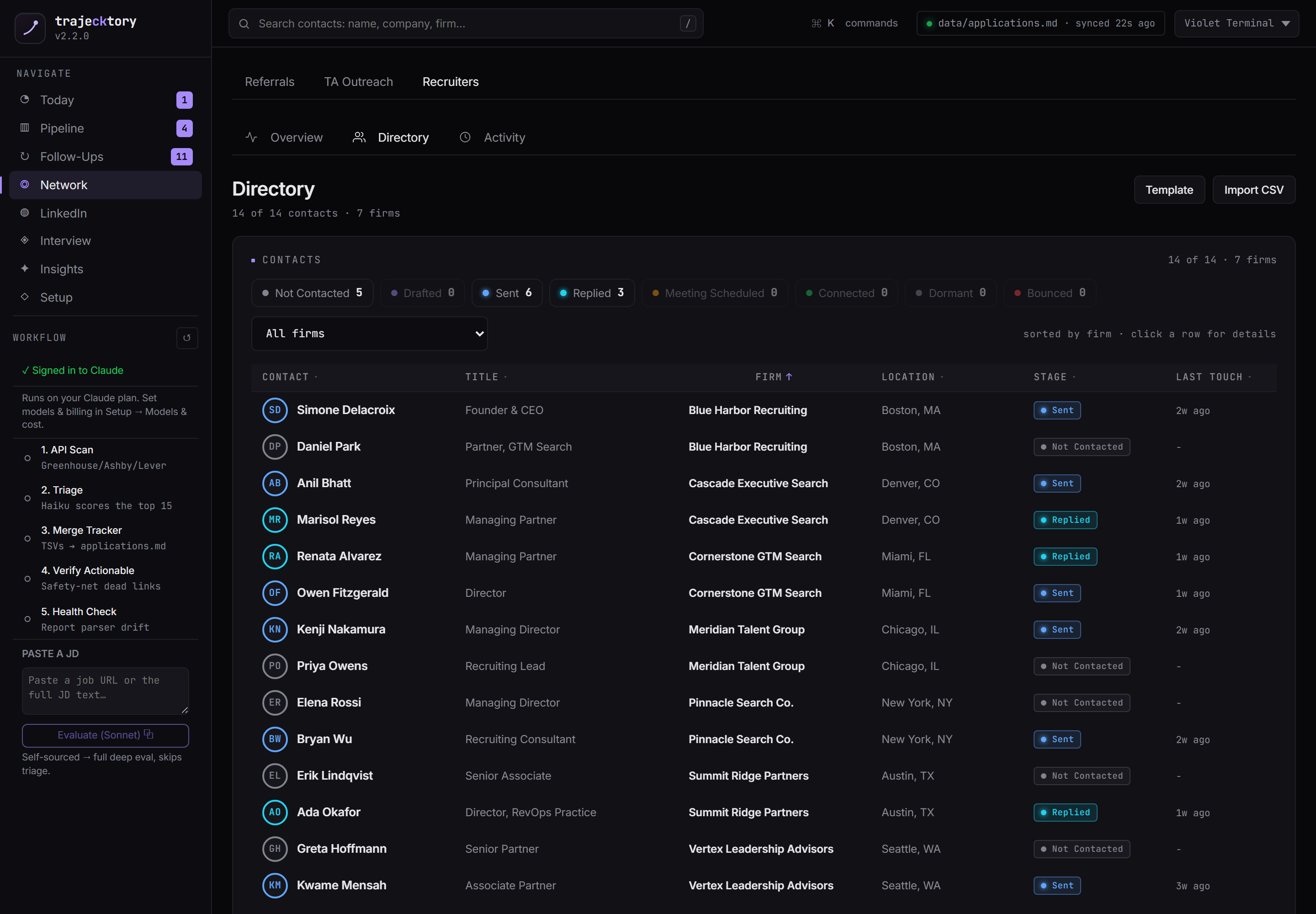The image size is (1316, 914).
Task: Click the Template button
Action: (1169, 190)
